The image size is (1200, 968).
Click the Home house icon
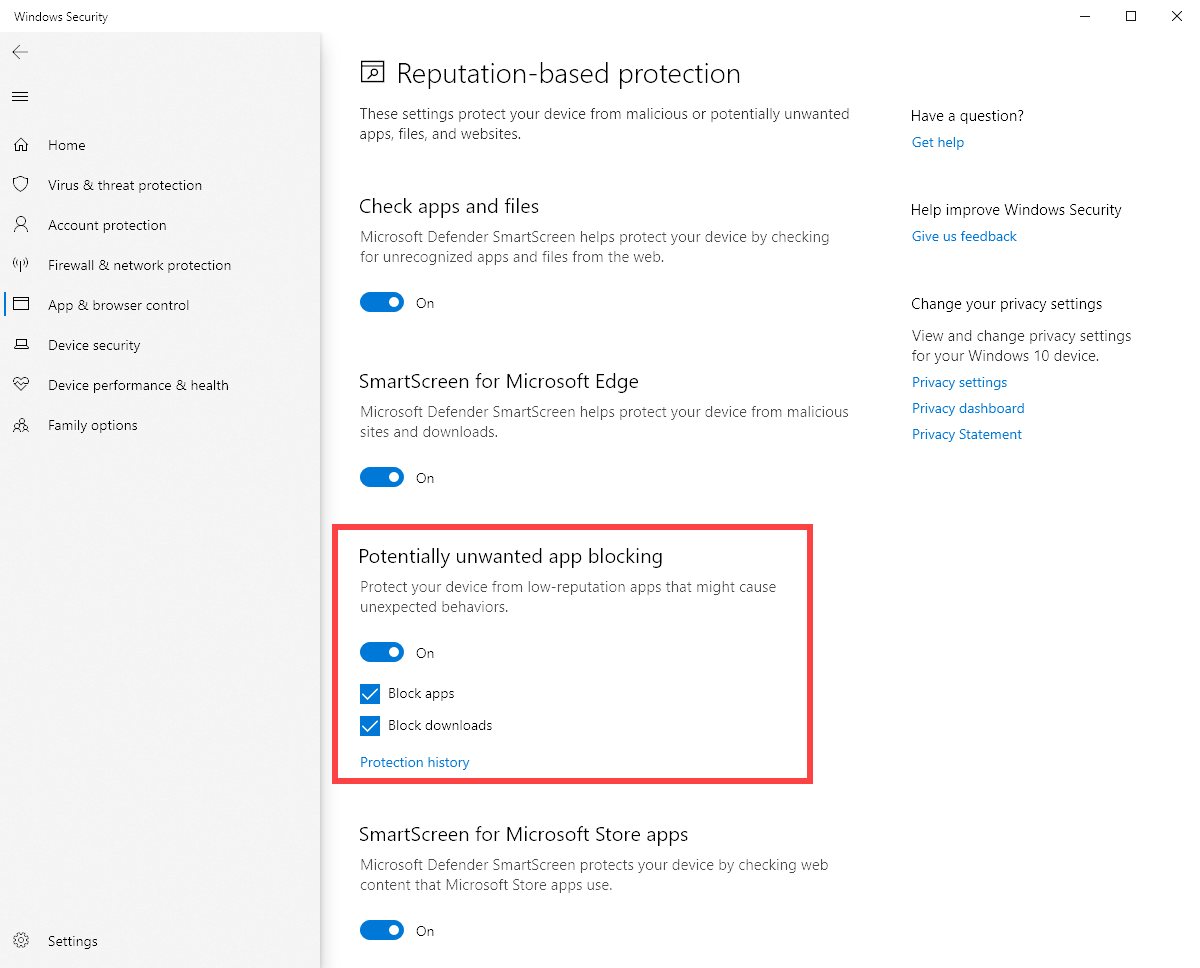click(x=21, y=145)
